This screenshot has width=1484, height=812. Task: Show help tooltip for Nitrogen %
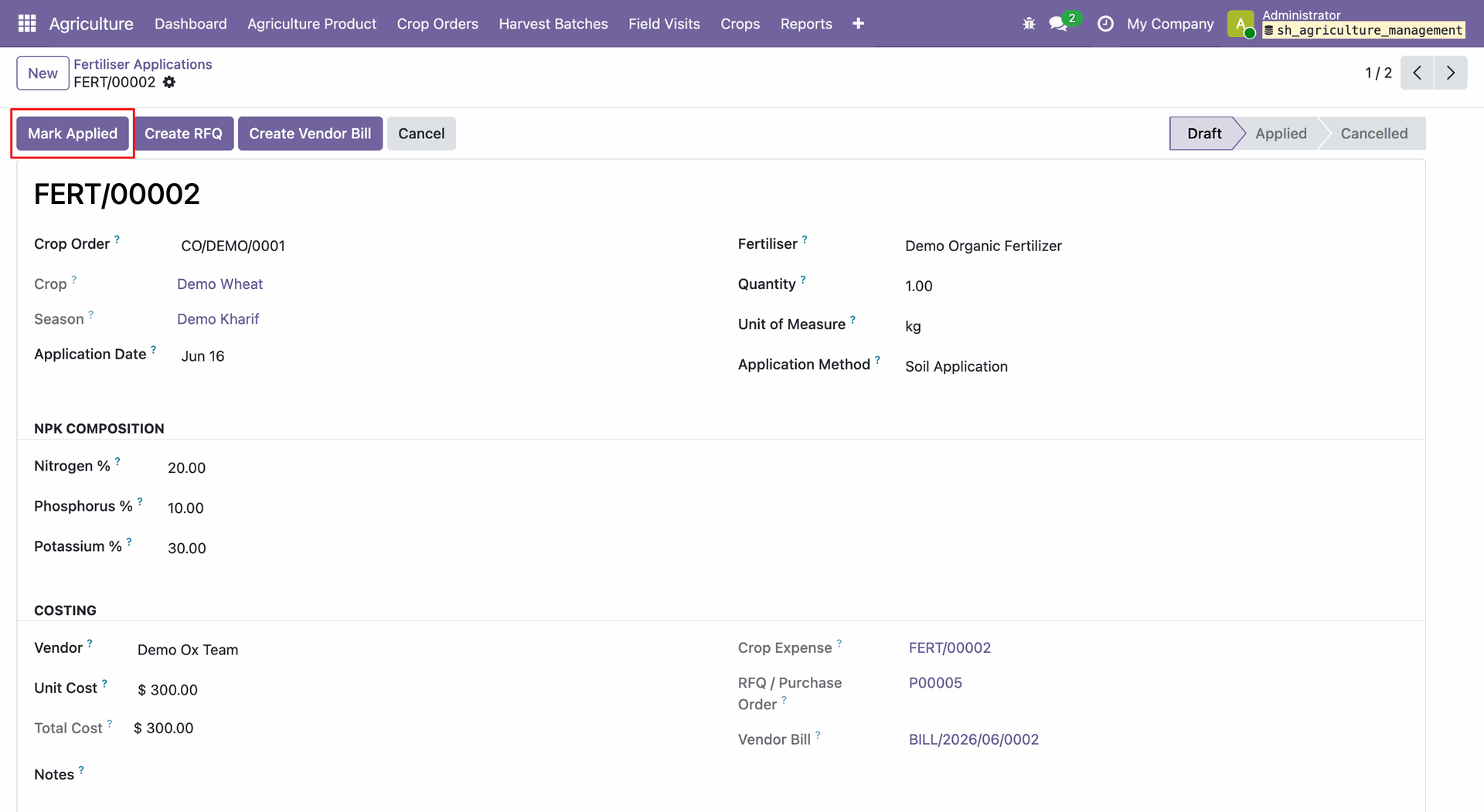coord(117,461)
